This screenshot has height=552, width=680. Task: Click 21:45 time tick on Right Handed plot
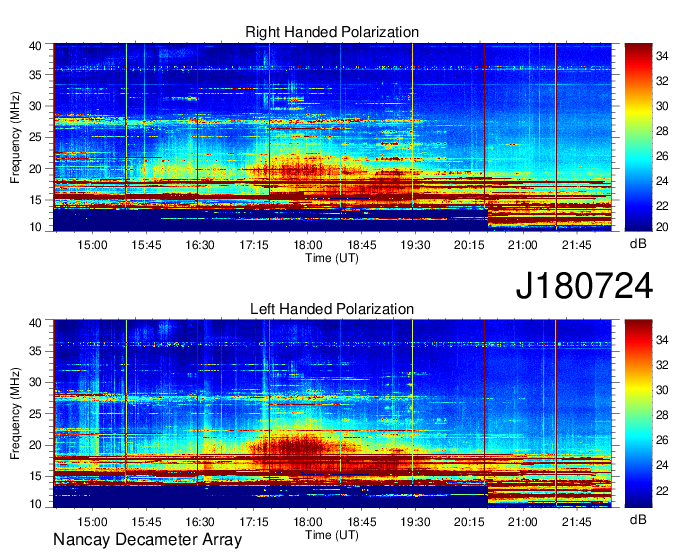pos(577,245)
